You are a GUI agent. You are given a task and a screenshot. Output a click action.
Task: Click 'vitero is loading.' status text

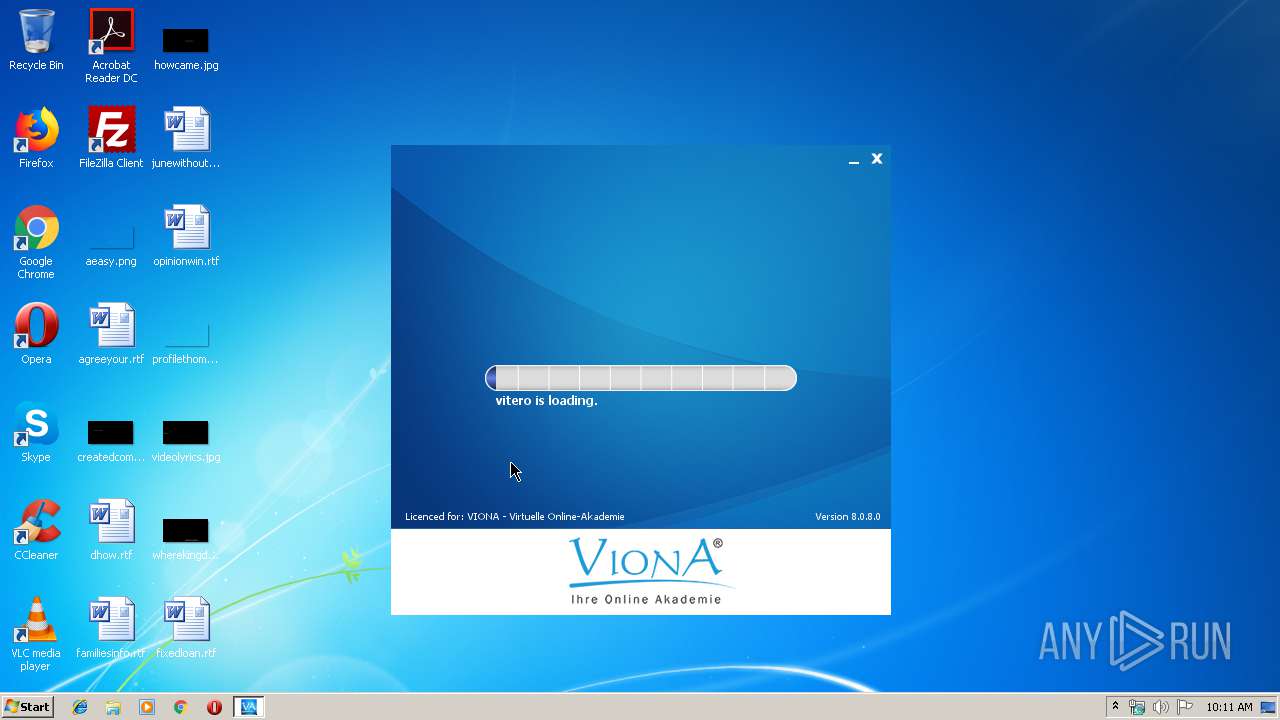(x=547, y=401)
